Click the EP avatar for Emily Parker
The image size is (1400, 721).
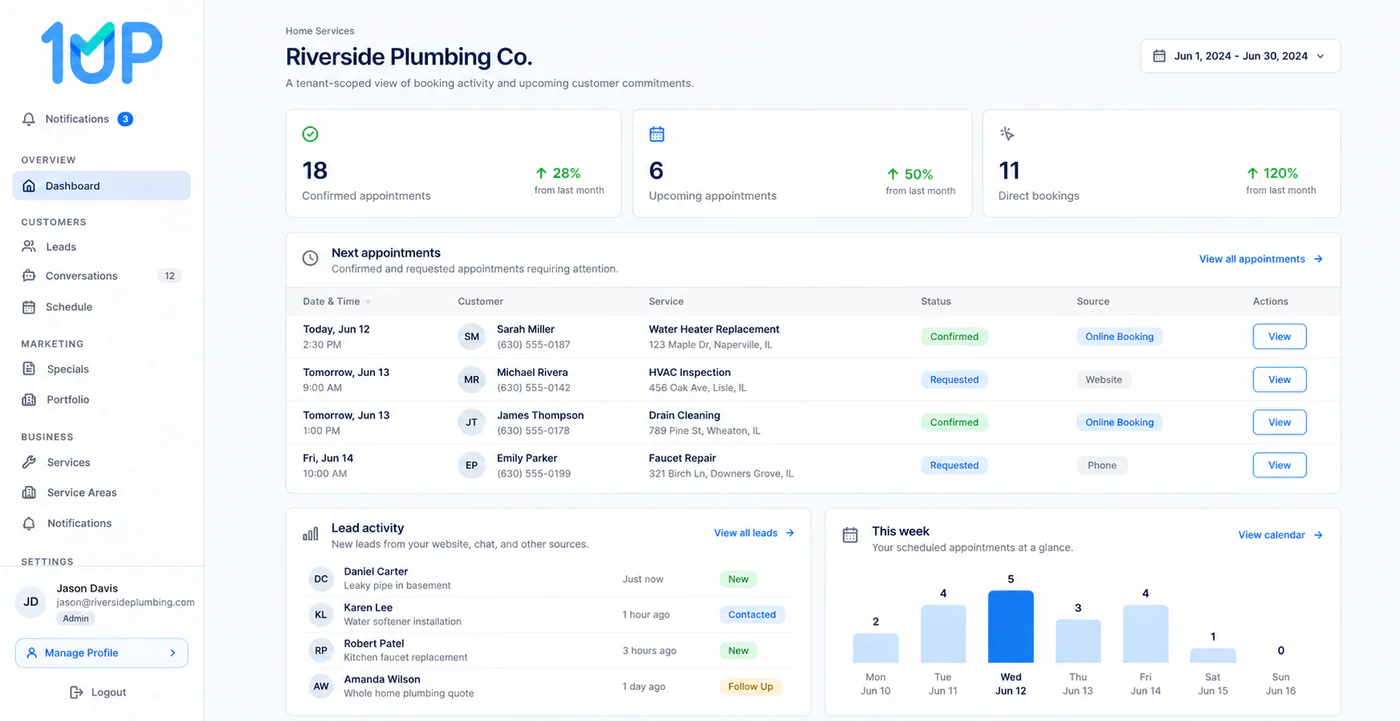[x=472, y=466]
